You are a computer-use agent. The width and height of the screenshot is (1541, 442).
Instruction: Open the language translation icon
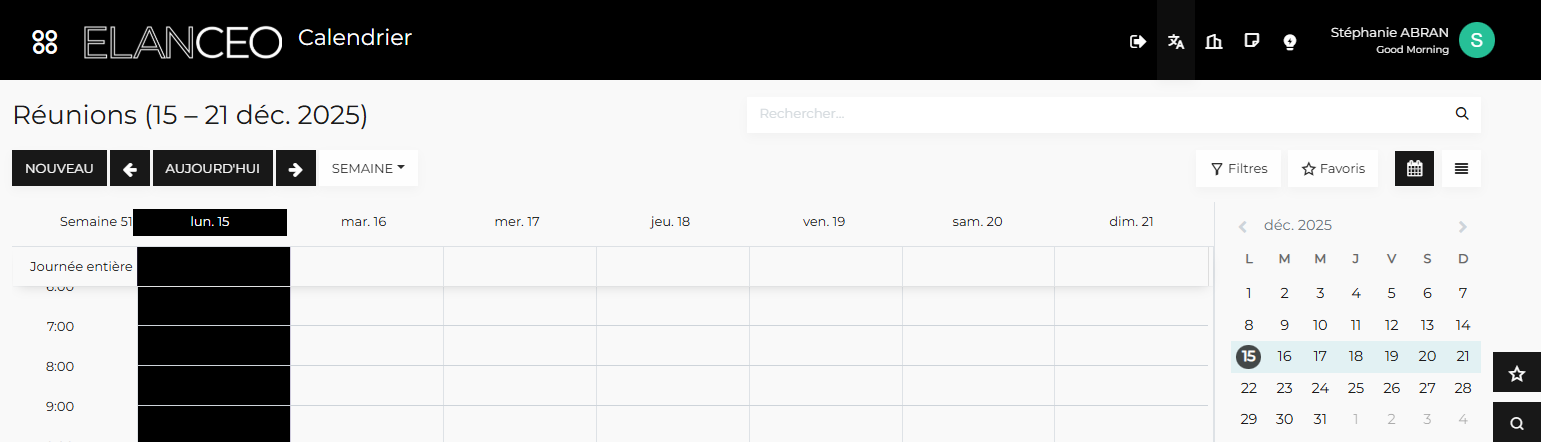pyautogui.click(x=1176, y=41)
